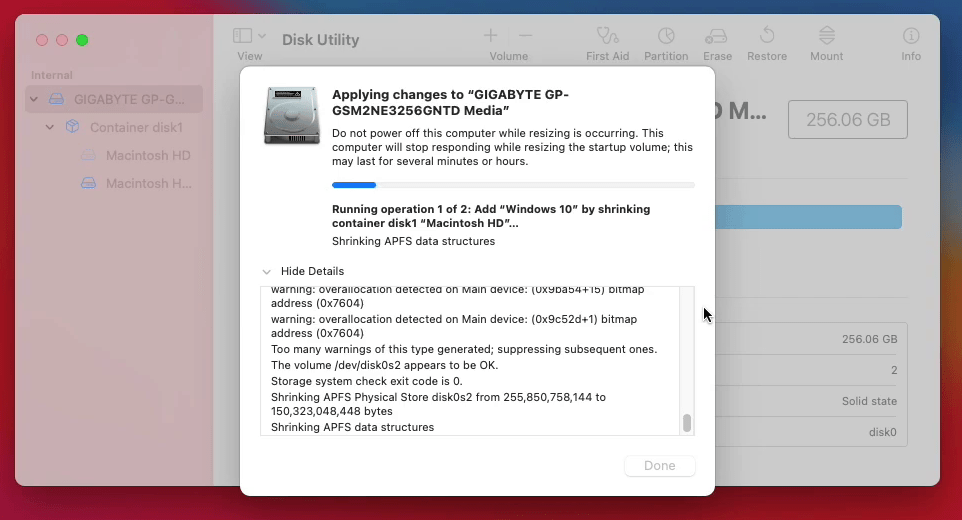Image resolution: width=962 pixels, height=520 pixels.
Task: Select Container disk1 in sidebar
Action: point(136,127)
